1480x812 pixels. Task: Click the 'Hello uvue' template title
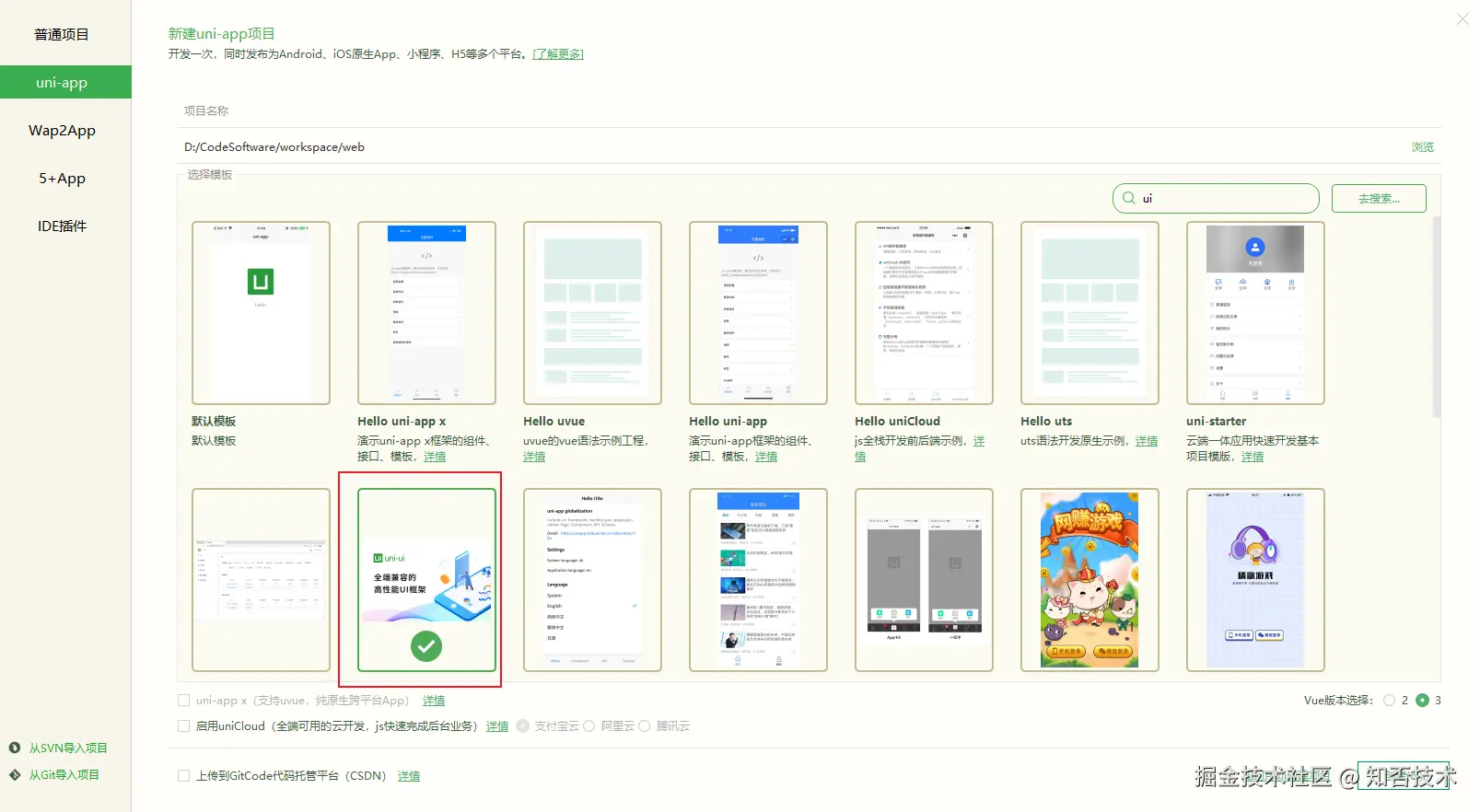pyautogui.click(x=554, y=422)
